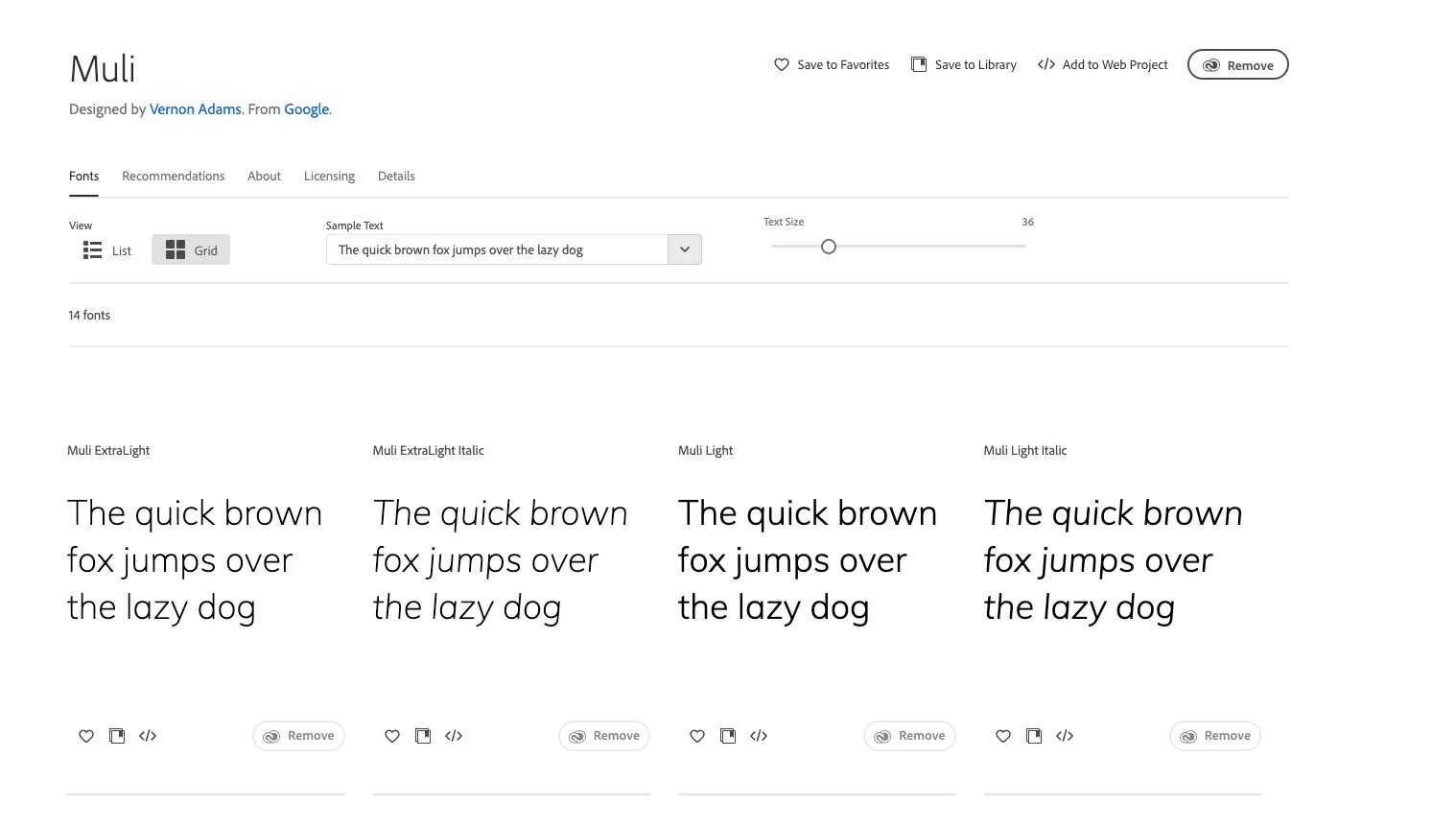The width and height of the screenshot is (1456, 829).
Task: Save Muli ExtraLight Italic to library icon
Action: [423, 736]
